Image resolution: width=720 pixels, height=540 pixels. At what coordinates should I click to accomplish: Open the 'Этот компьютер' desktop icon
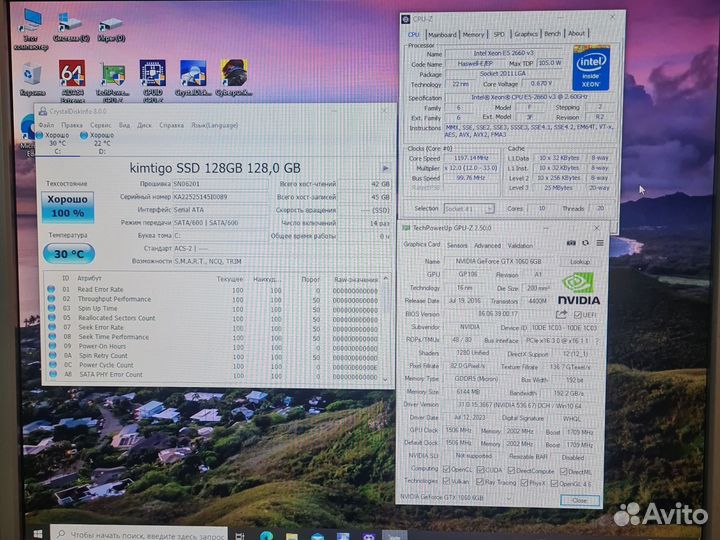click(x=31, y=30)
